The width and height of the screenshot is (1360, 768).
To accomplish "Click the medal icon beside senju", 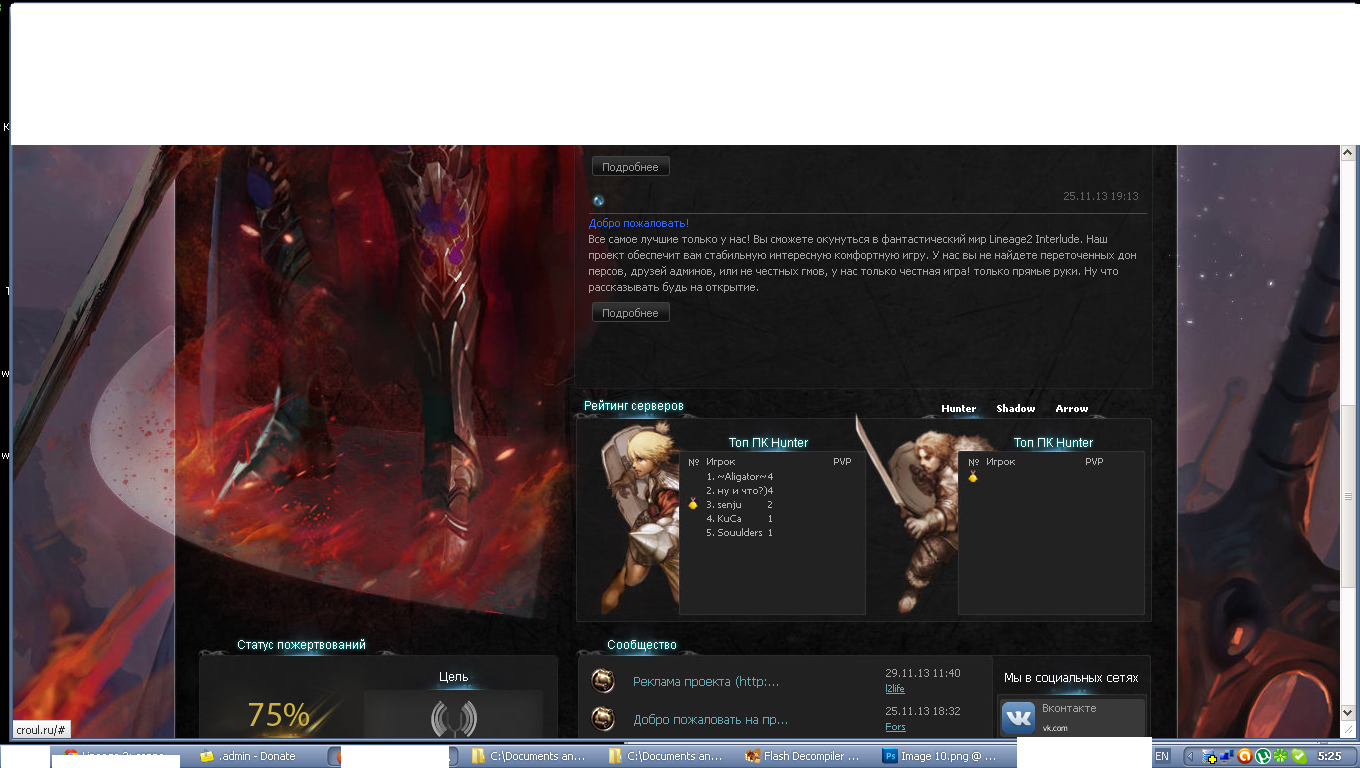I will (x=693, y=504).
